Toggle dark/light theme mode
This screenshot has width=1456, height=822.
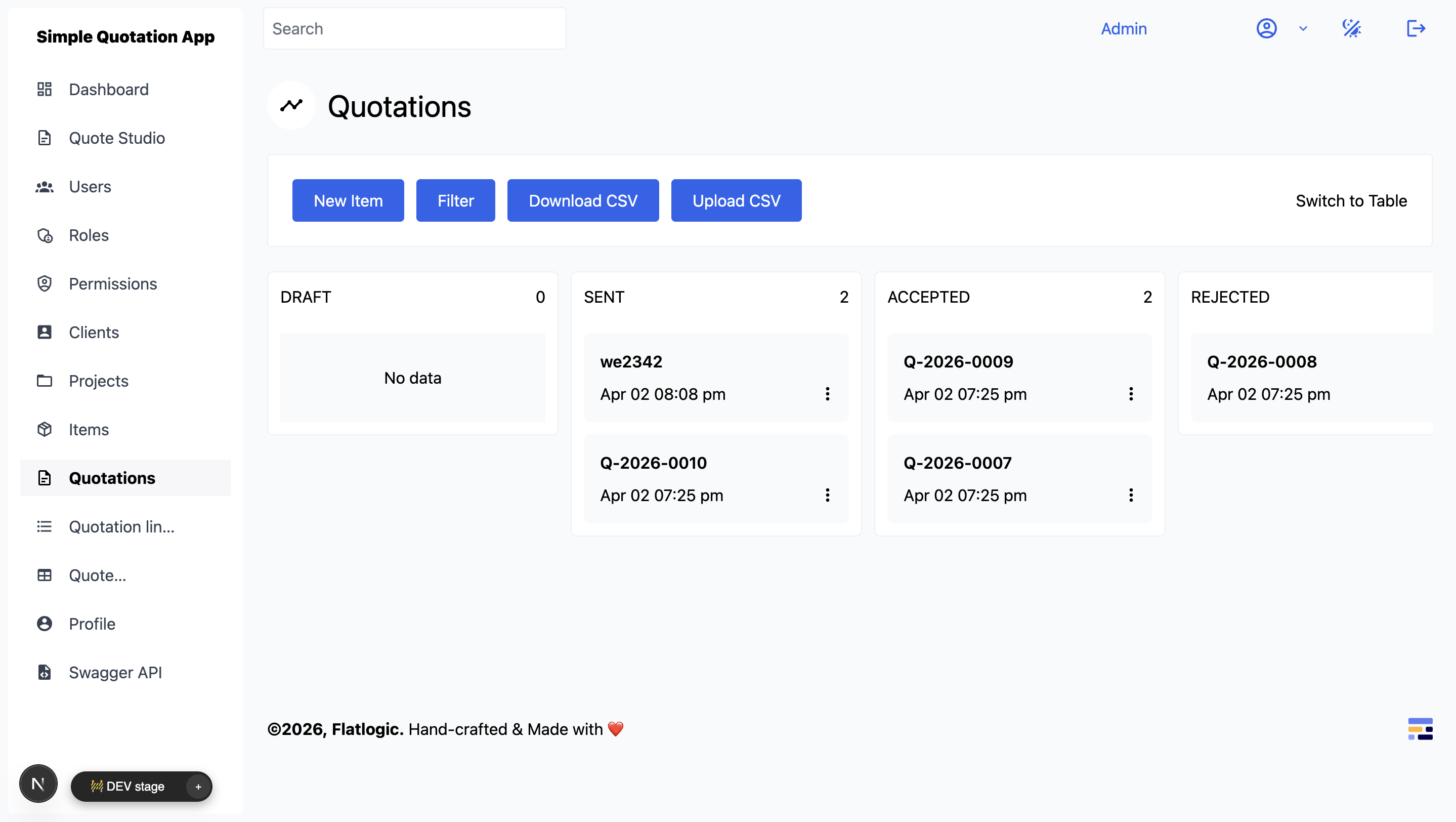click(1351, 28)
